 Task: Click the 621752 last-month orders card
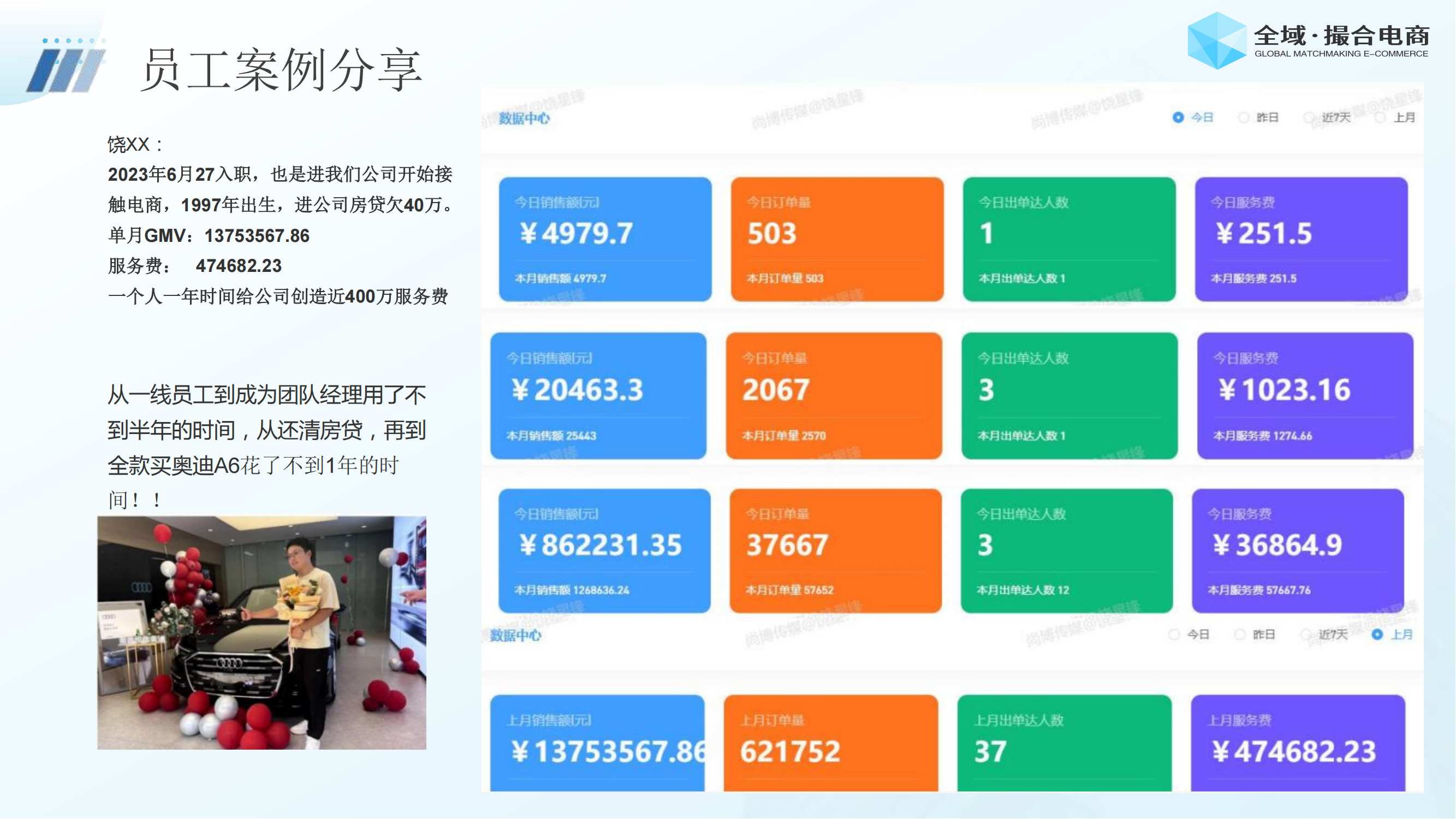[831, 743]
